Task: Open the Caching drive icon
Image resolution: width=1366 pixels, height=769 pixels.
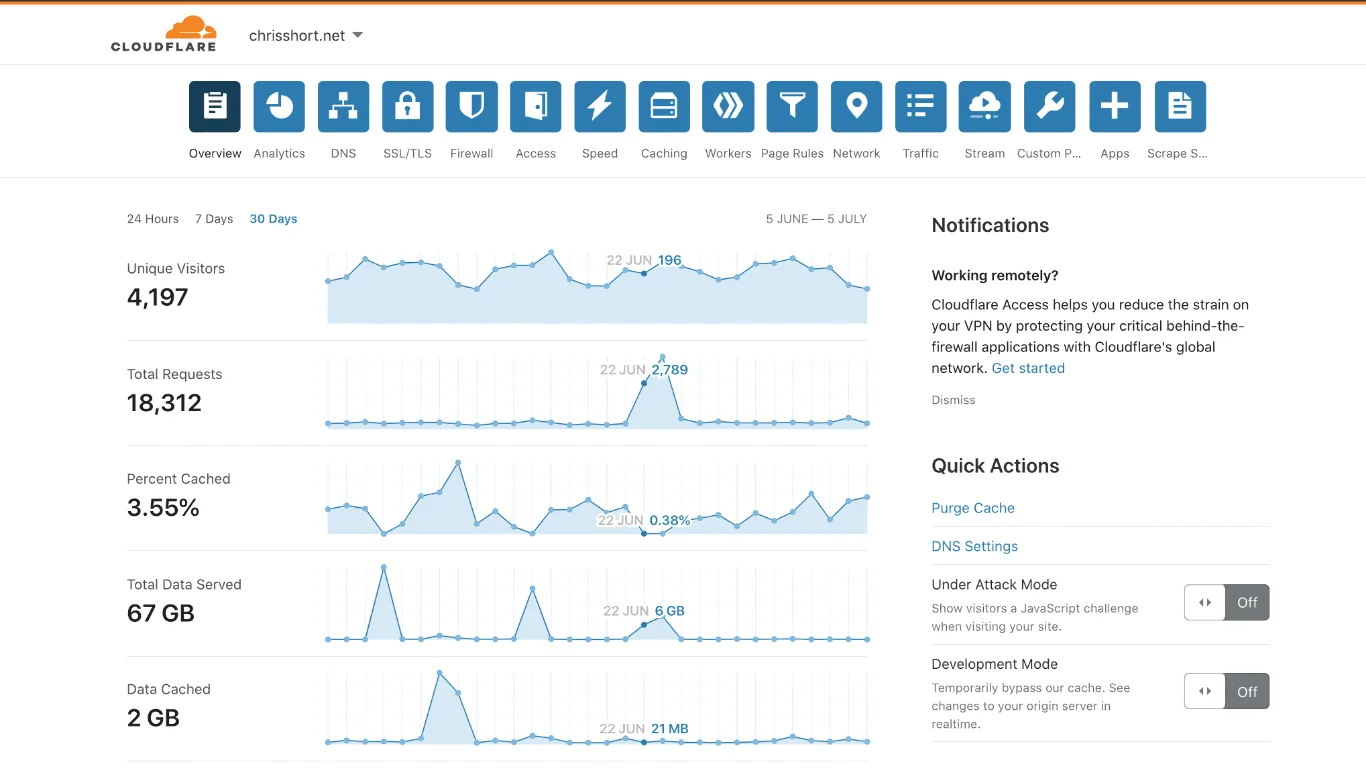Action: (664, 107)
